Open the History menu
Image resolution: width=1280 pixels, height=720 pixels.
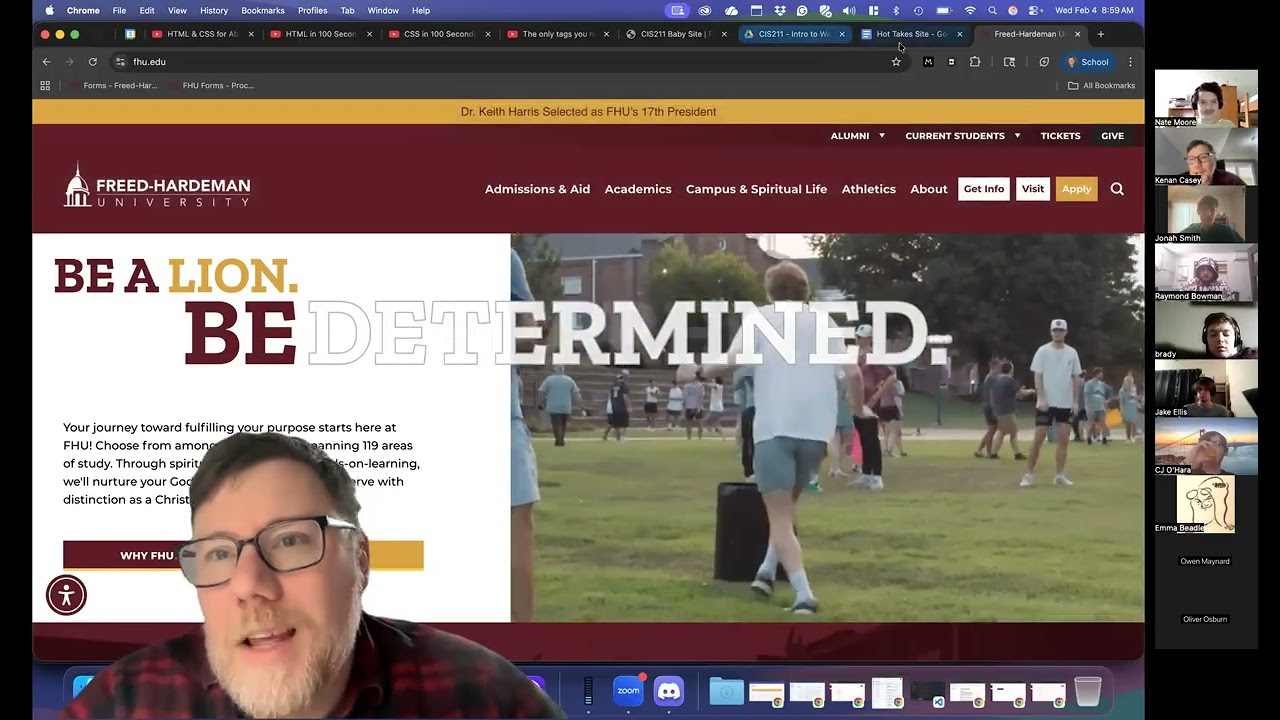tap(214, 11)
